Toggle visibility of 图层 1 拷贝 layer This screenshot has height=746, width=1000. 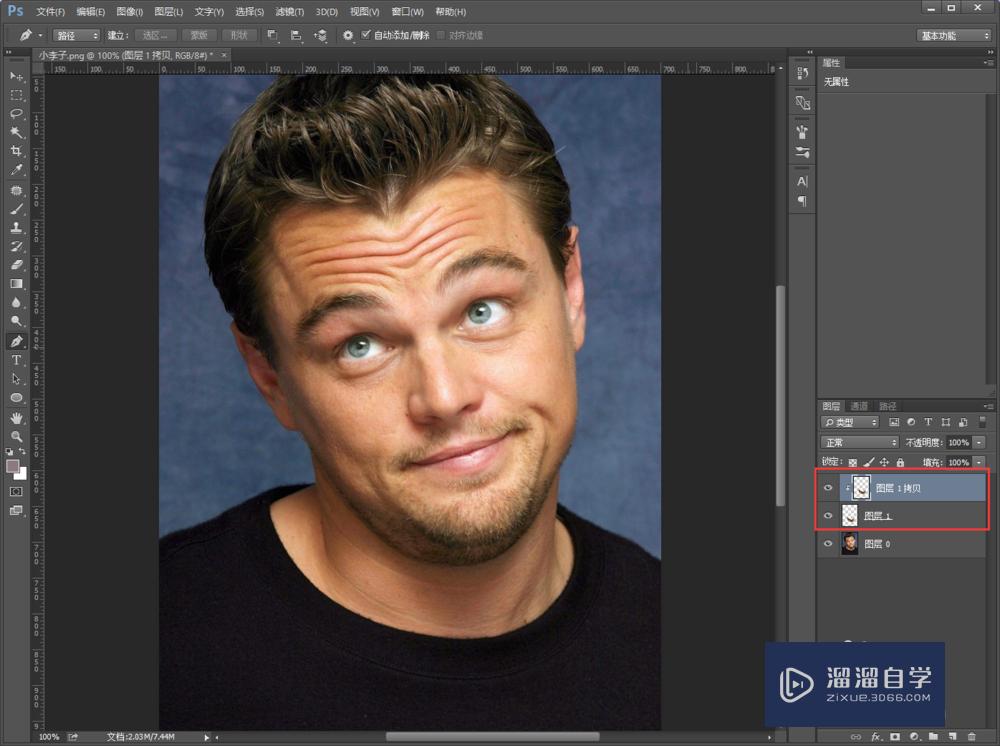pos(827,488)
